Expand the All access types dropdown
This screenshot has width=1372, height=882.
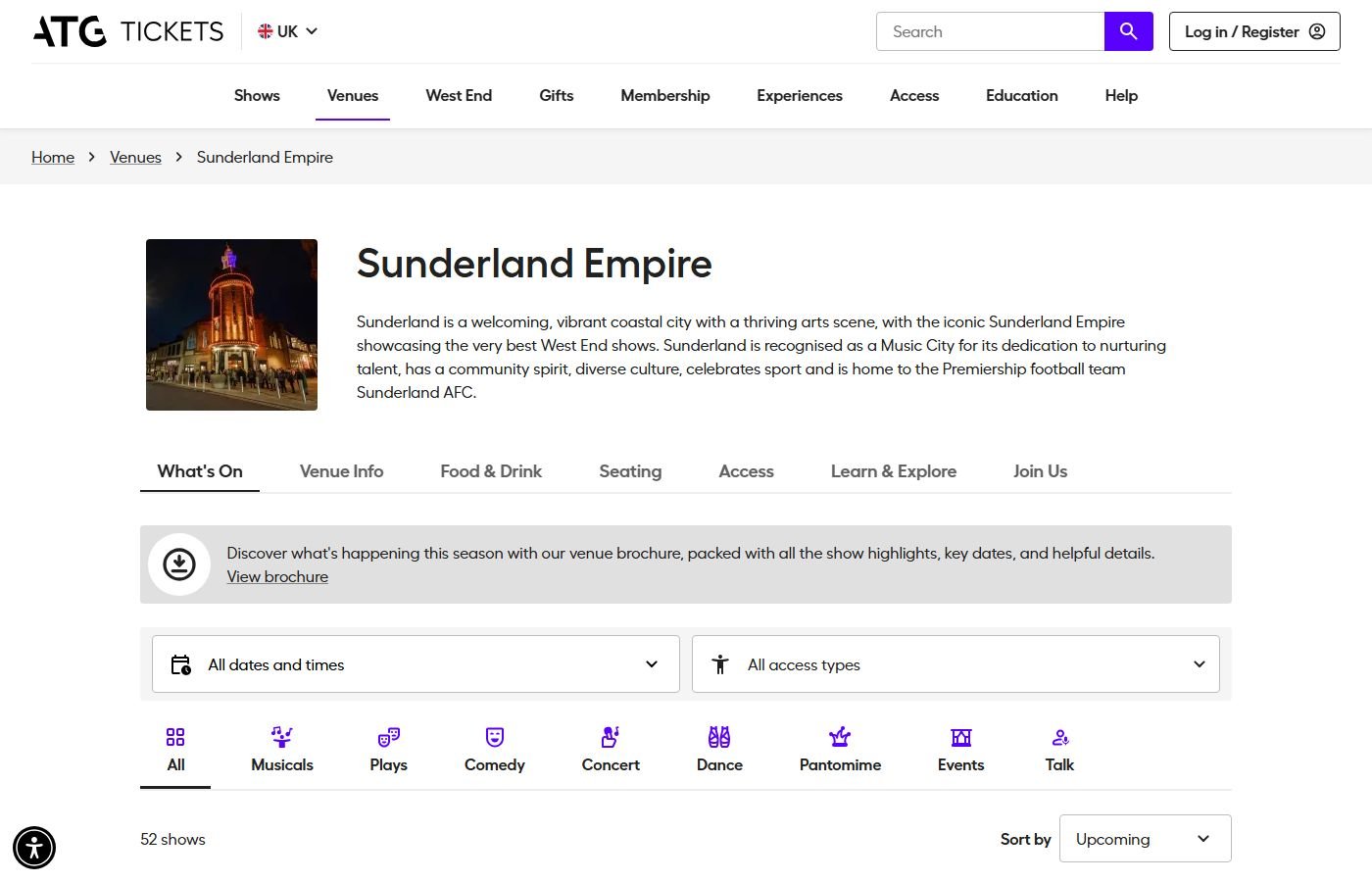[x=955, y=664]
